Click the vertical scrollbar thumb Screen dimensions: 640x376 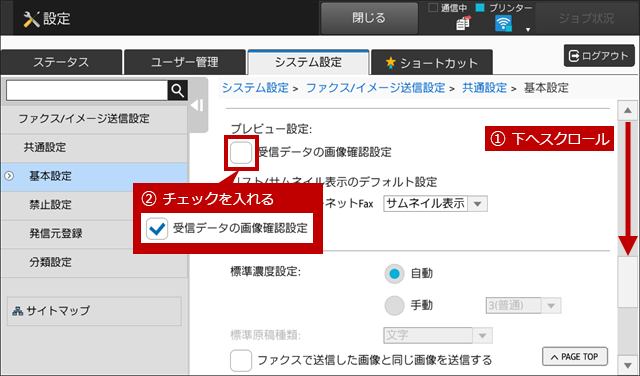click(627, 282)
